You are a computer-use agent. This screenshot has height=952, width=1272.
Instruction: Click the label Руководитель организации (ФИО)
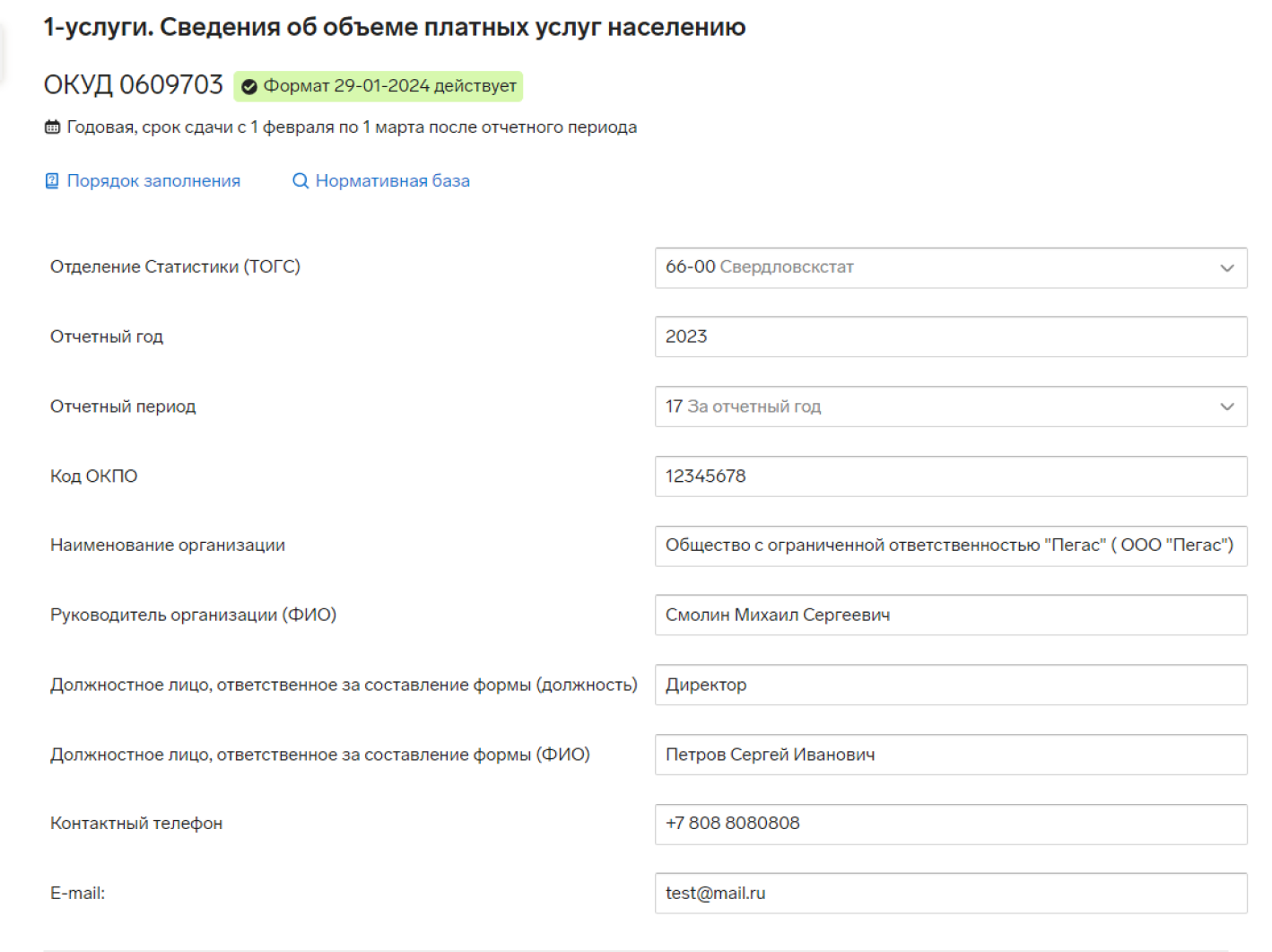coord(193,615)
